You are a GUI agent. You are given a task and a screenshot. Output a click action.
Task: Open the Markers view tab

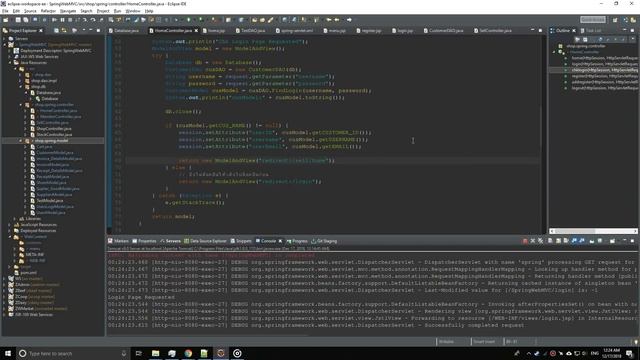point(118,241)
